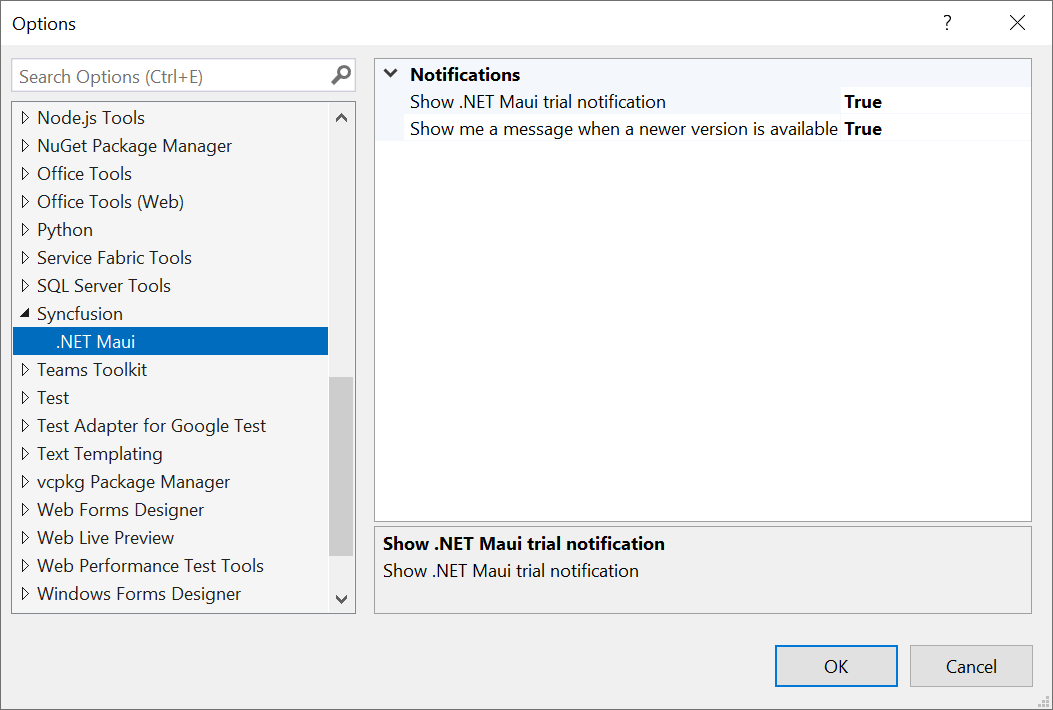Expand the Teams Toolkit arrow
Screen dimensions: 1053x710
(x=25, y=370)
